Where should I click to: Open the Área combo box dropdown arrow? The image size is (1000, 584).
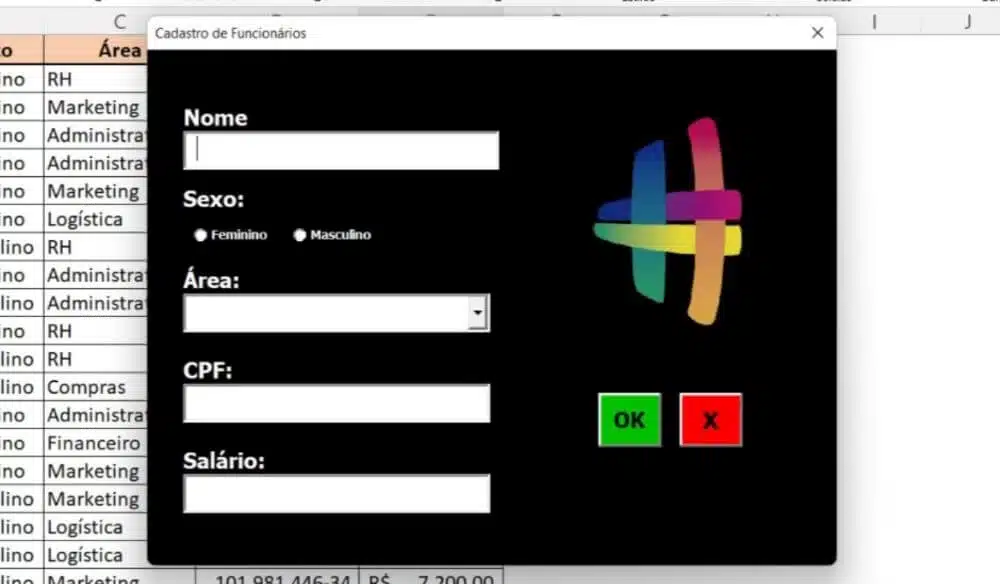(478, 313)
